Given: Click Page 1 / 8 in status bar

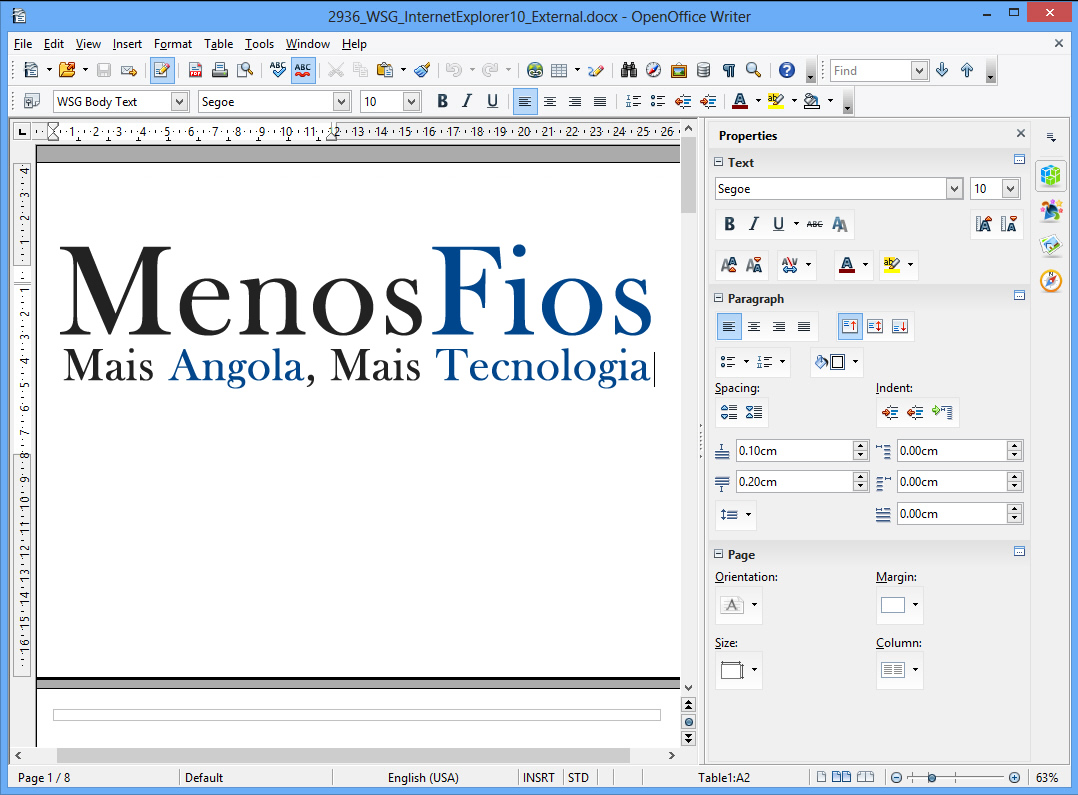Looking at the screenshot, I should [x=44, y=778].
